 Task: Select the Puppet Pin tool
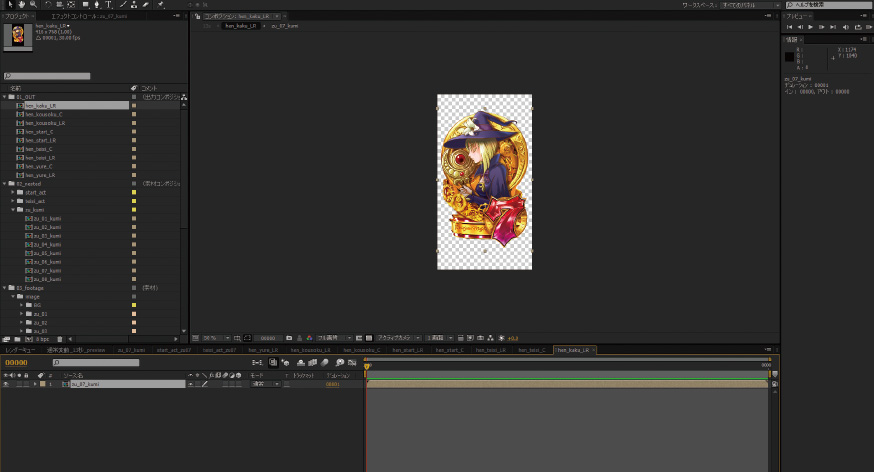point(161,4)
